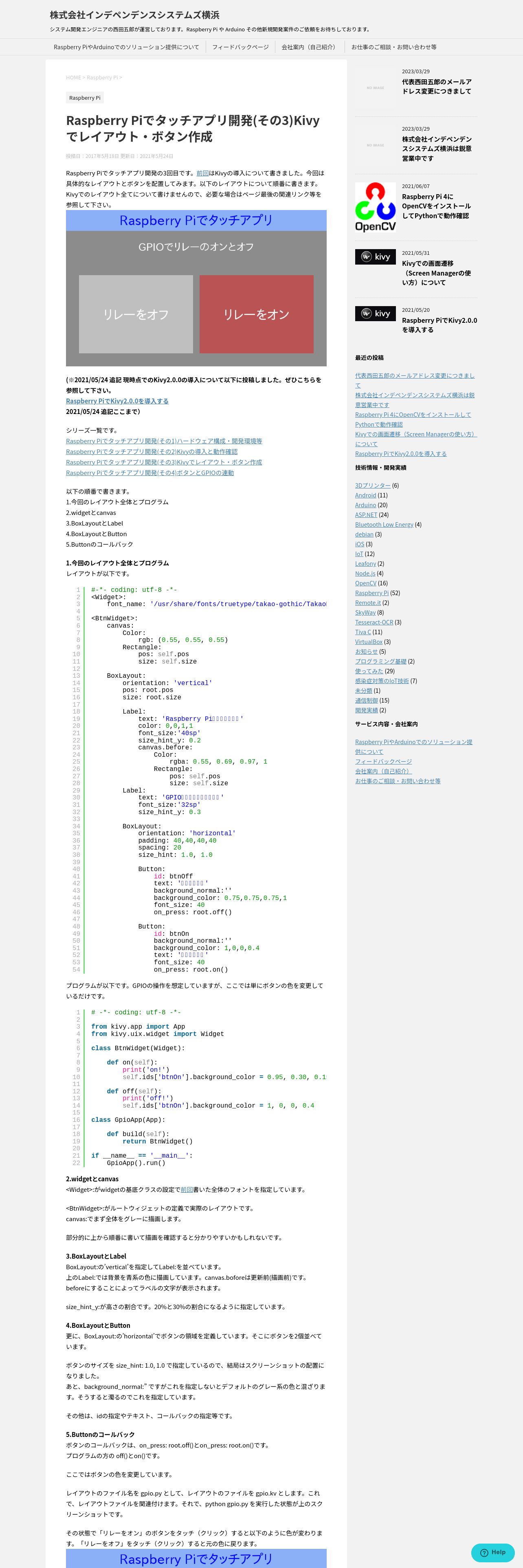This screenshot has width=523, height=1568.
Task: Open フィードバックページ in top navigation
Action: [x=240, y=47]
